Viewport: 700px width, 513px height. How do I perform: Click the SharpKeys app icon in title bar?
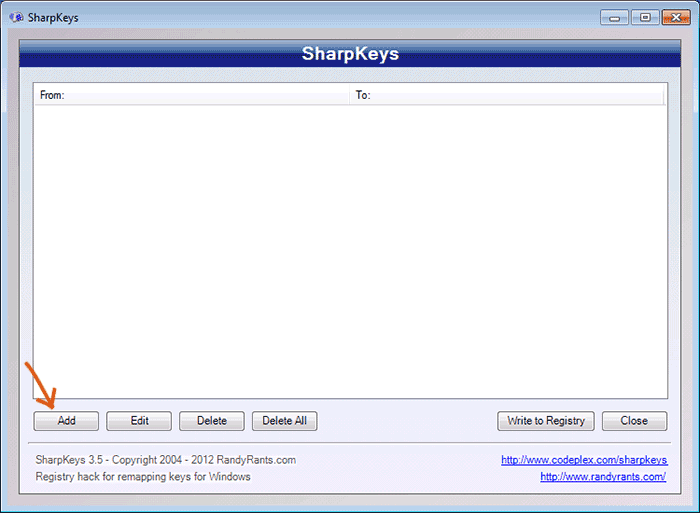click(16, 18)
